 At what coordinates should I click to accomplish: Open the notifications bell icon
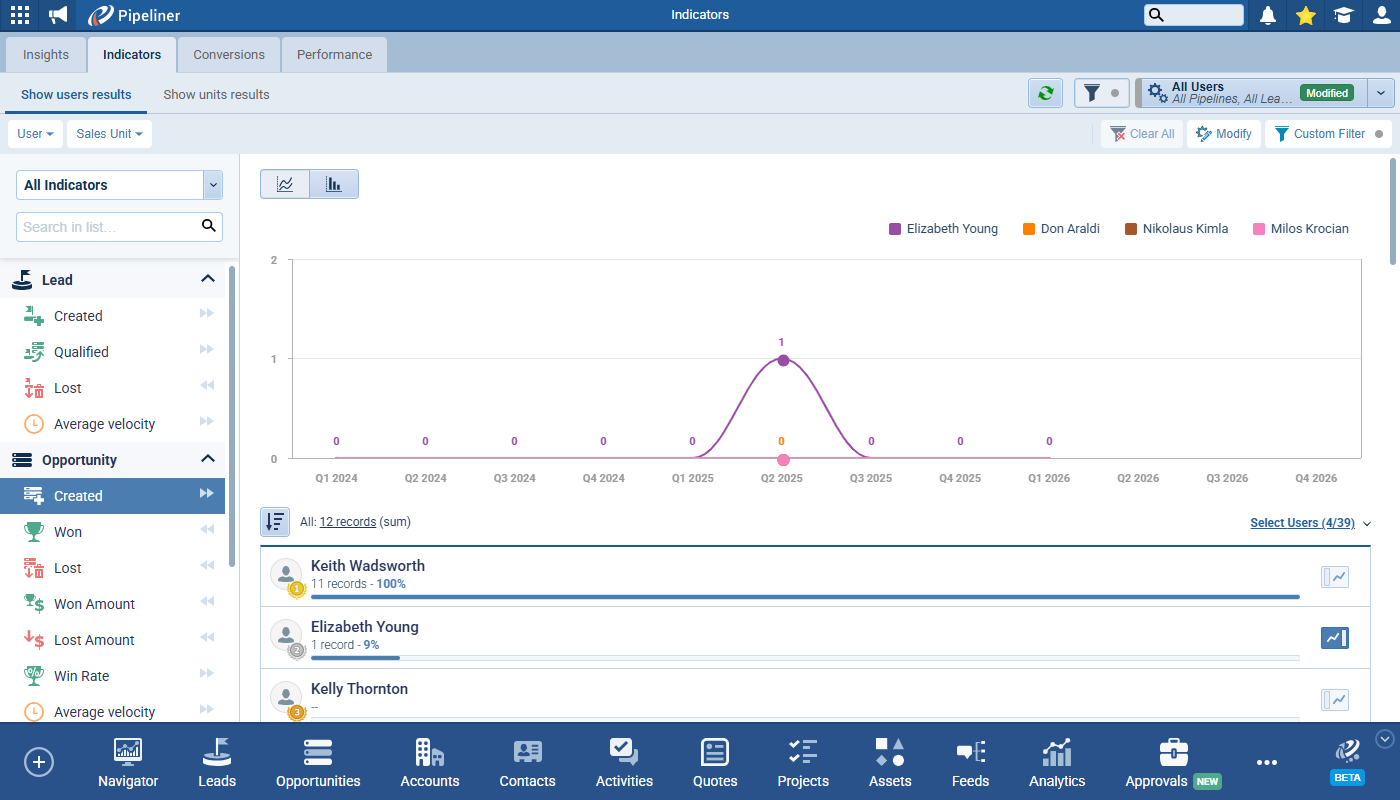point(1268,15)
